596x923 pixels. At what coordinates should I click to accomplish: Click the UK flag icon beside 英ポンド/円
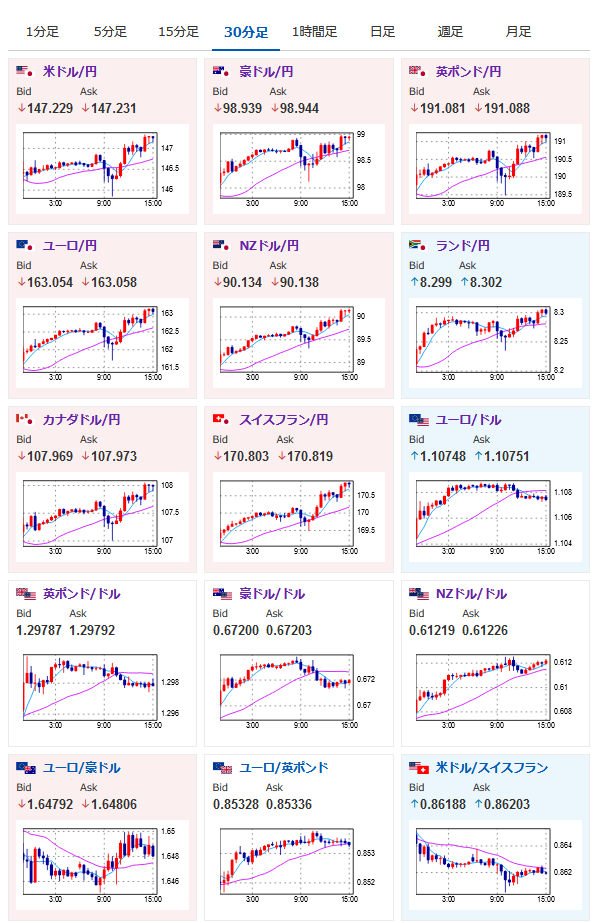(x=418, y=71)
